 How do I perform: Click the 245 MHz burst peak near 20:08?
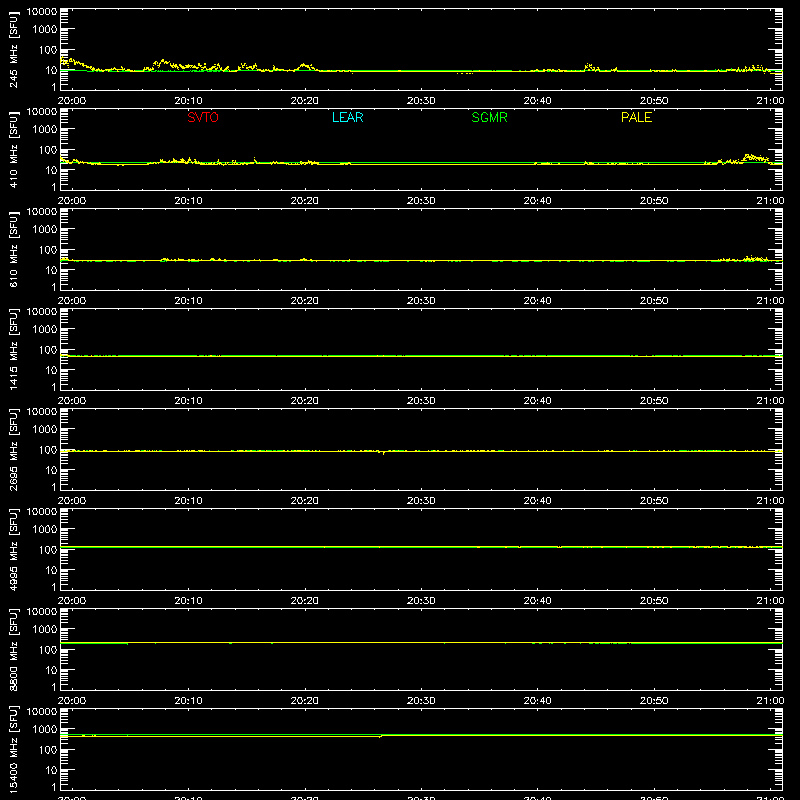pos(163,62)
